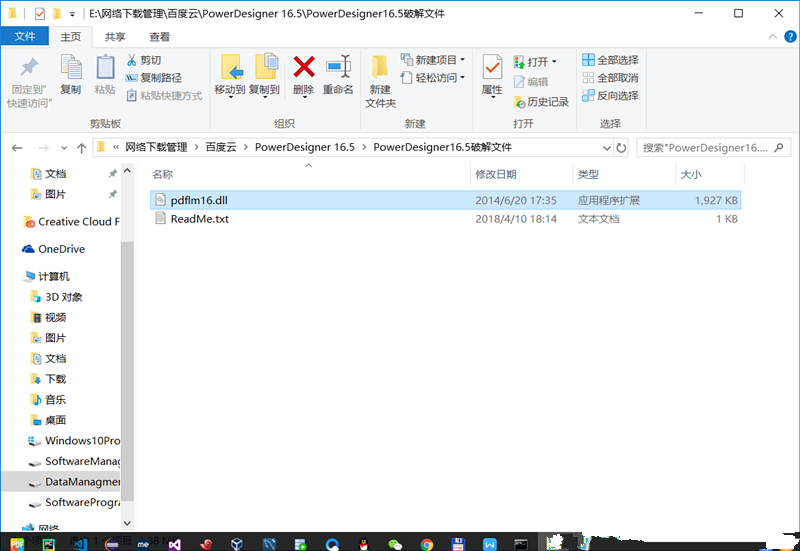This screenshot has width=800, height=551.
Task: Open Creative Cloud Files in sidebar
Action: pyautogui.click(x=71, y=222)
